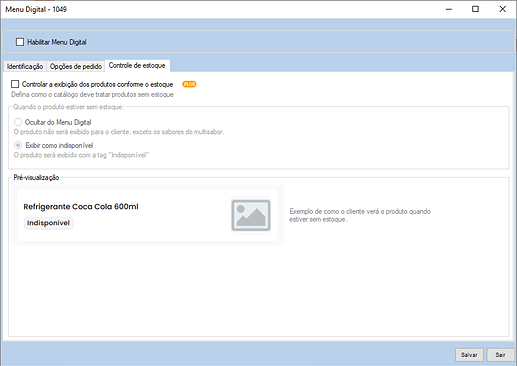Click the orange PLUS badge
The image size is (517, 366).
coord(189,84)
